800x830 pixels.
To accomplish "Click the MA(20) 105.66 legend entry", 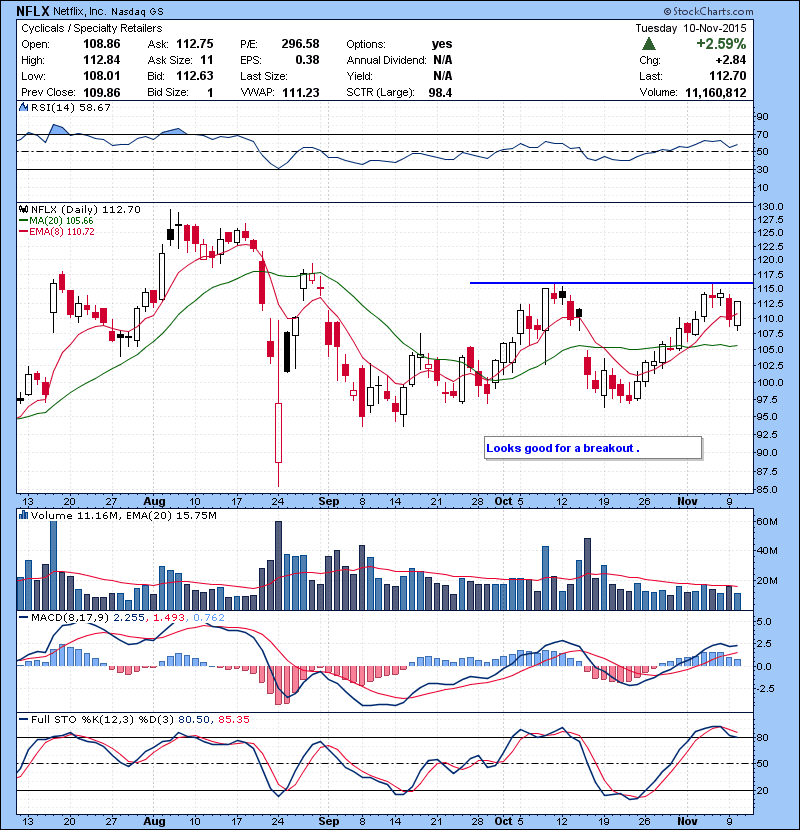I will (x=56, y=221).
